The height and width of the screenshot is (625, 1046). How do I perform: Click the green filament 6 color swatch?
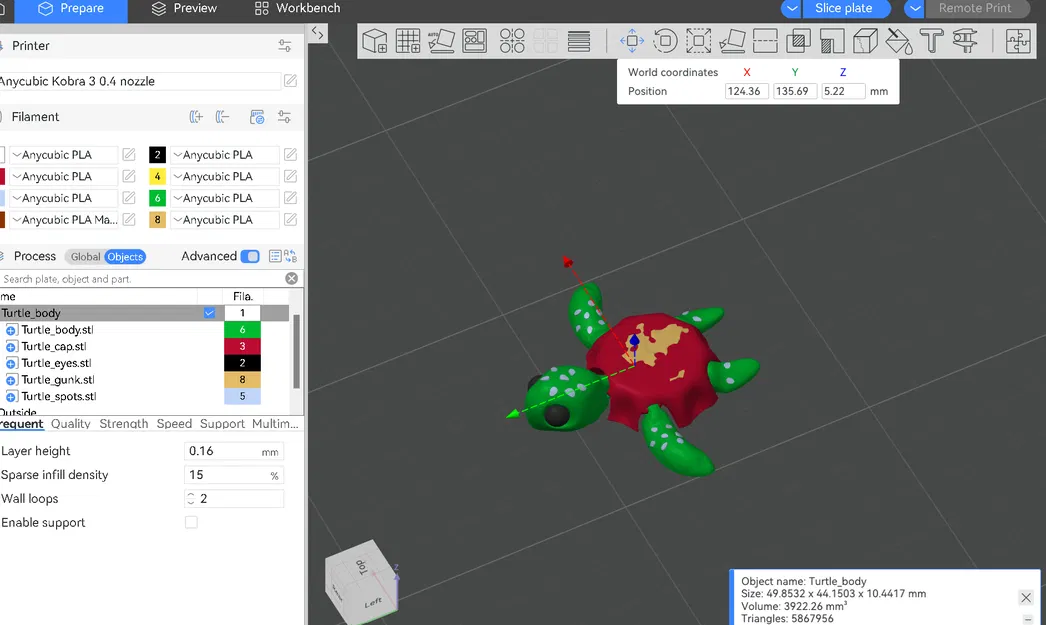(x=157, y=198)
